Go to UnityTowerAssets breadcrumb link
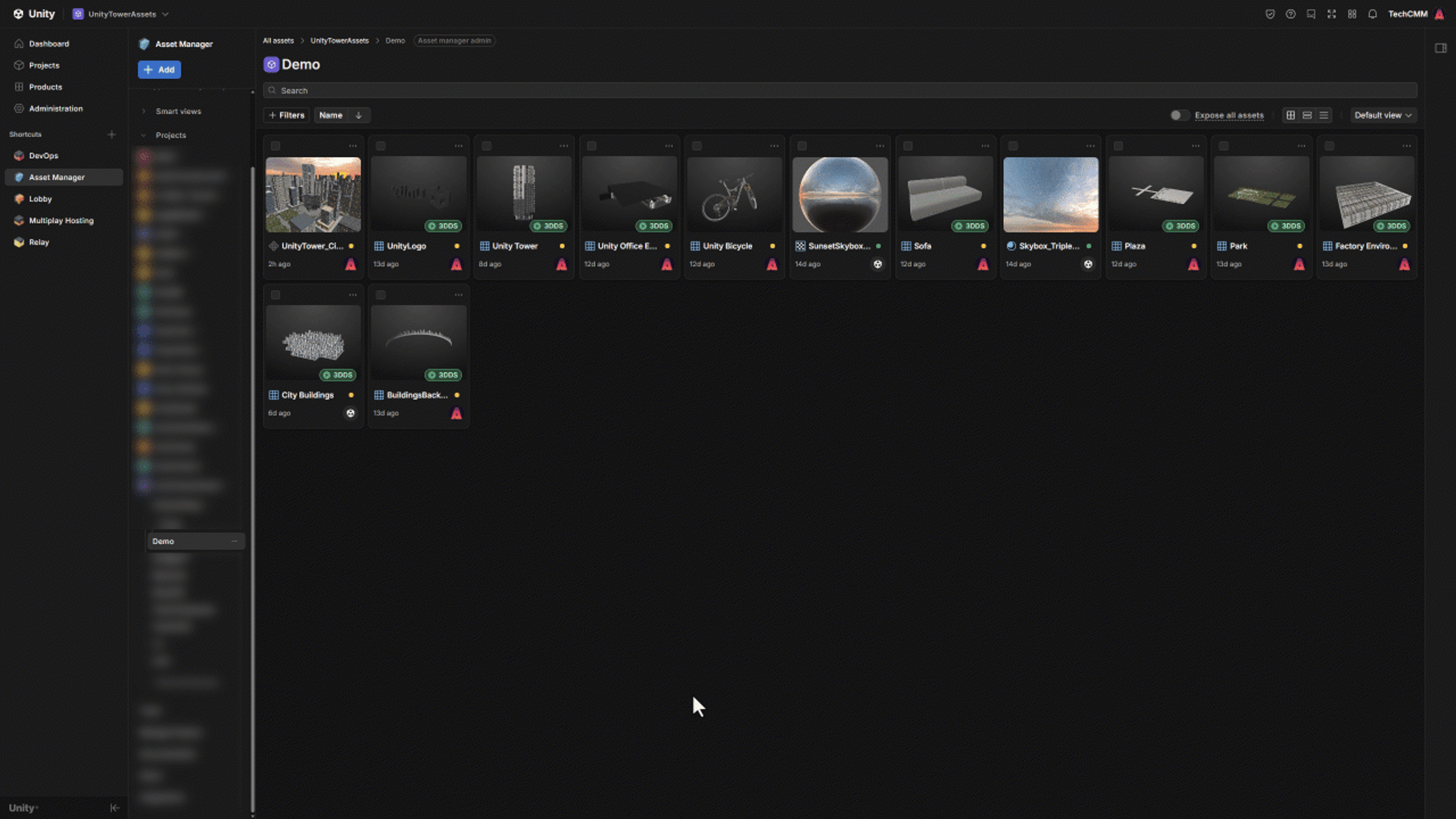Image resolution: width=1456 pixels, height=819 pixels. click(340, 40)
